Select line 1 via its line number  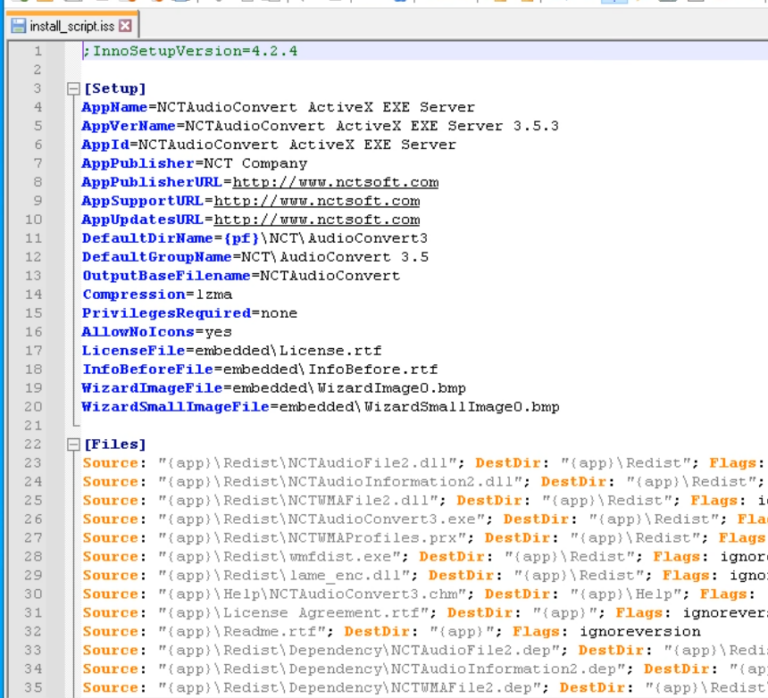click(x=37, y=51)
